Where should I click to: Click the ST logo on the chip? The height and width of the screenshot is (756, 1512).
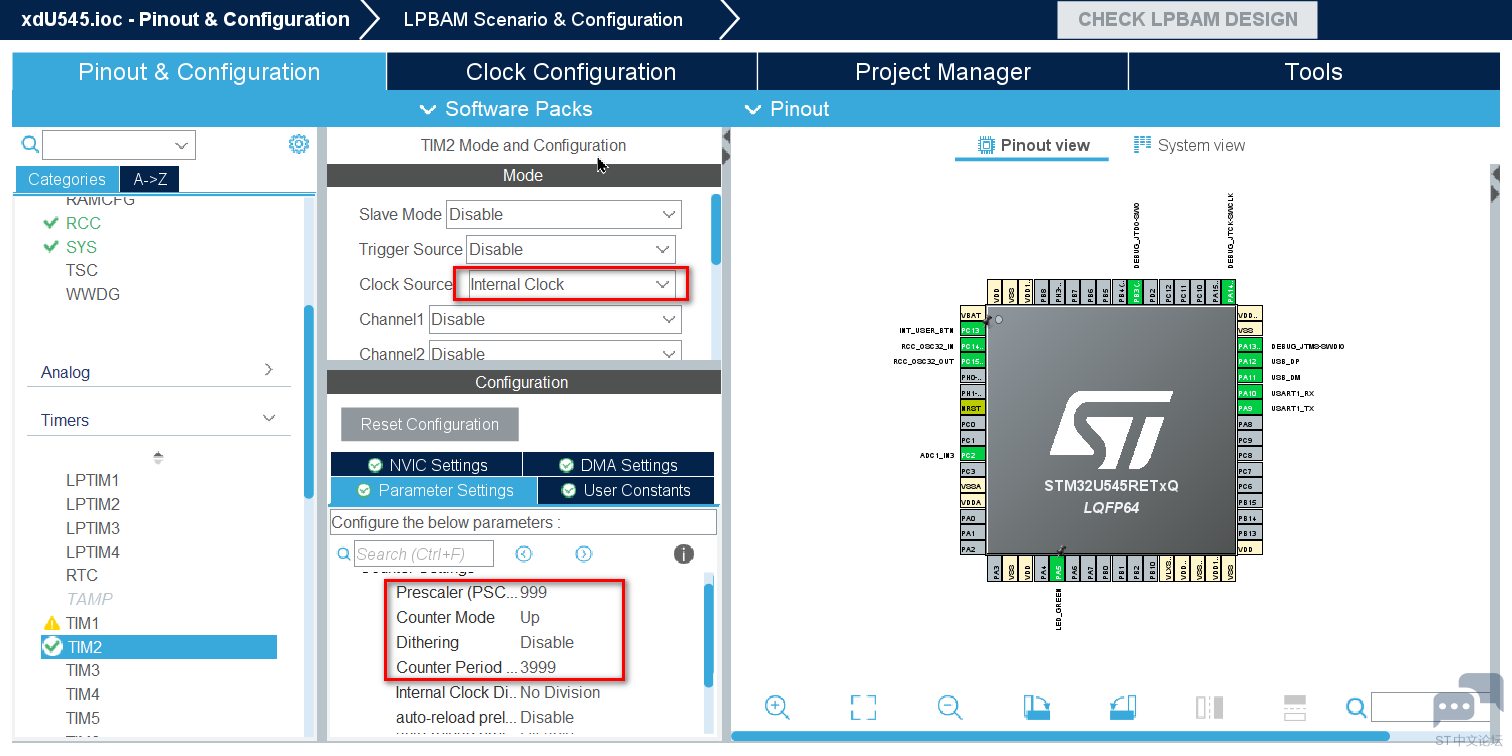click(x=1111, y=430)
